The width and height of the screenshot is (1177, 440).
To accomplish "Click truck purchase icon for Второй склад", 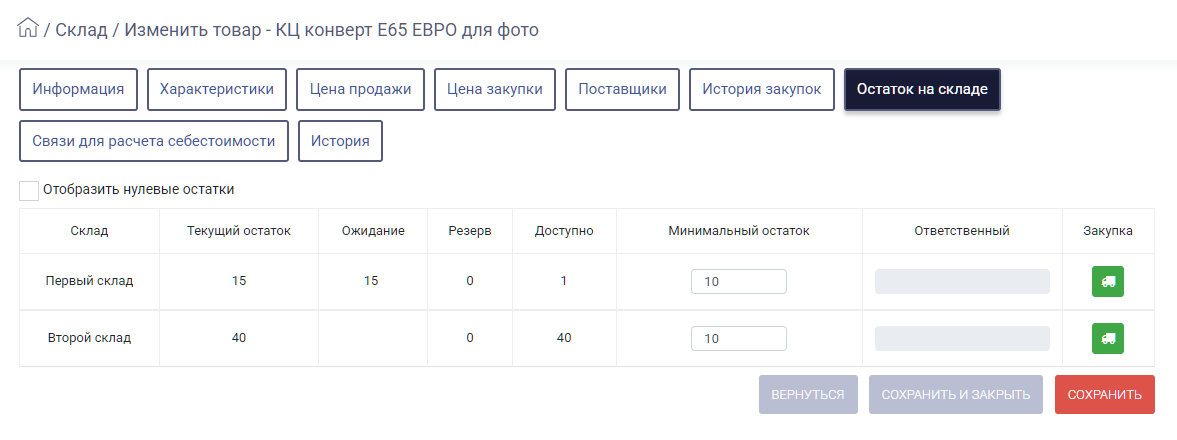I will 1107,338.
